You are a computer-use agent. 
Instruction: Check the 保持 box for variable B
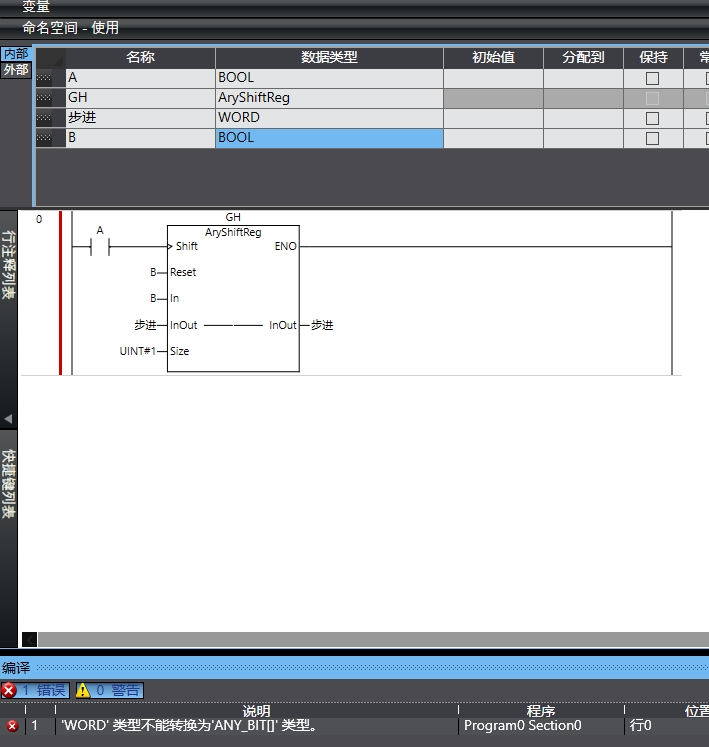[x=652, y=138]
